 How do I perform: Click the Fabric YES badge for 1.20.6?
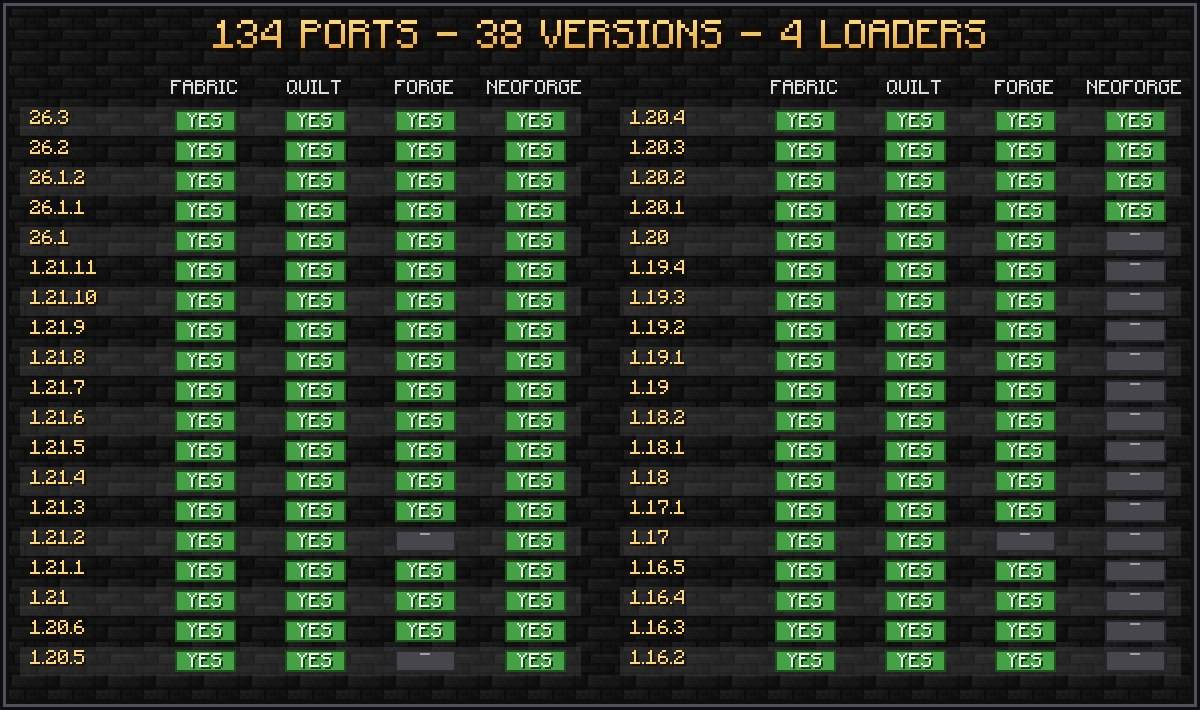point(205,631)
